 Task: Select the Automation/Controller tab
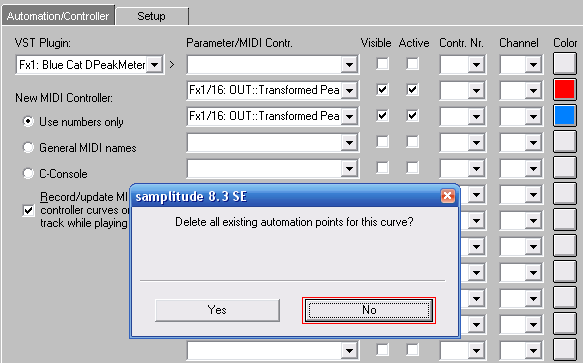click(58, 16)
